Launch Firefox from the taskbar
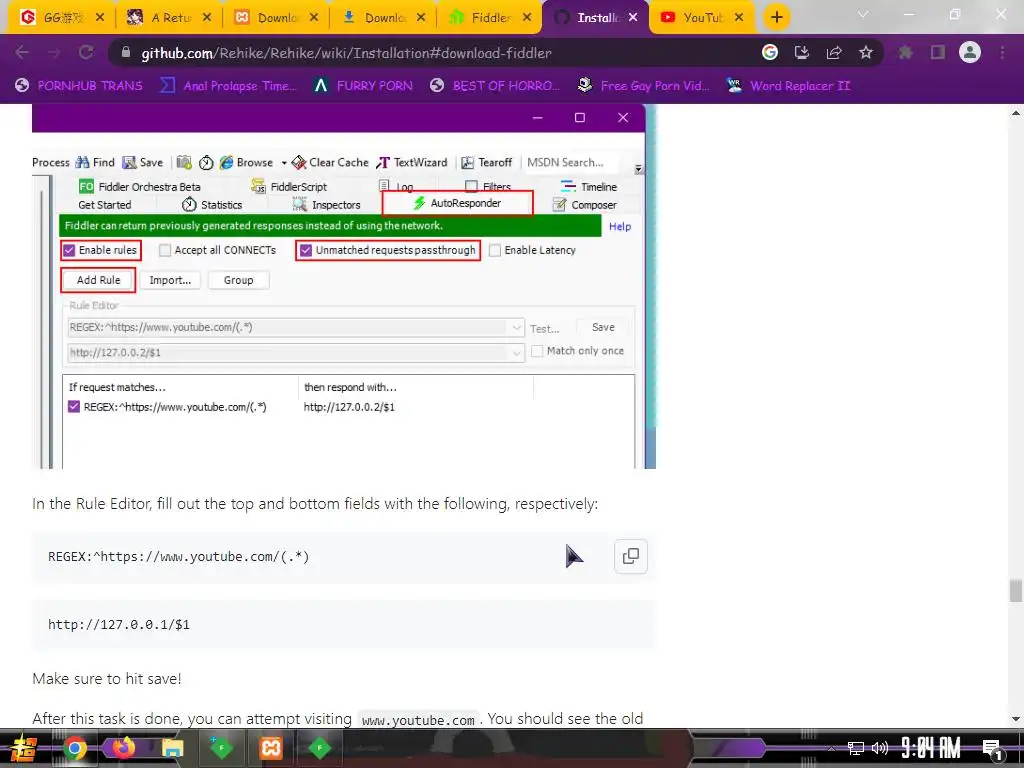 tap(123, 748)
